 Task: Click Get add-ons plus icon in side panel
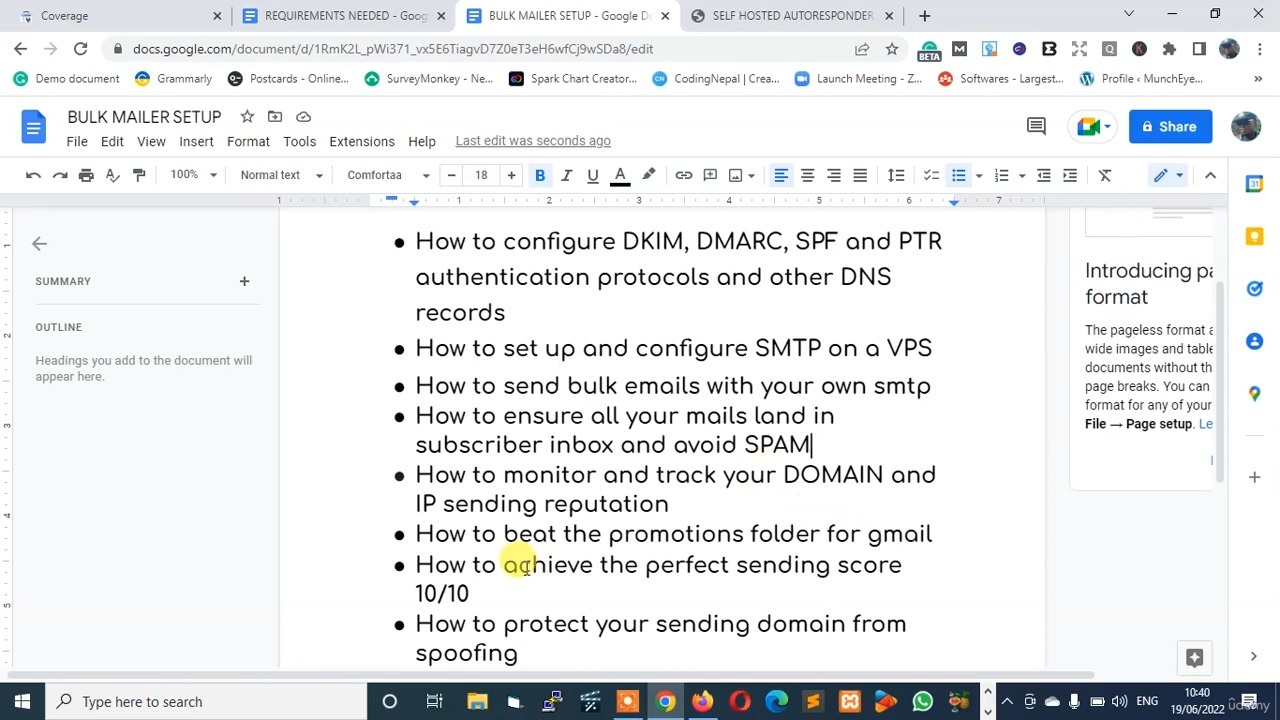click(x=1254, y=477)
